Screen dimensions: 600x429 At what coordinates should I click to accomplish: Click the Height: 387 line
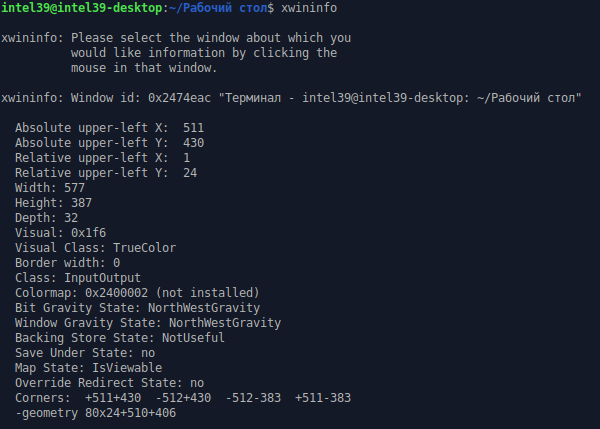tap(53, 203)
